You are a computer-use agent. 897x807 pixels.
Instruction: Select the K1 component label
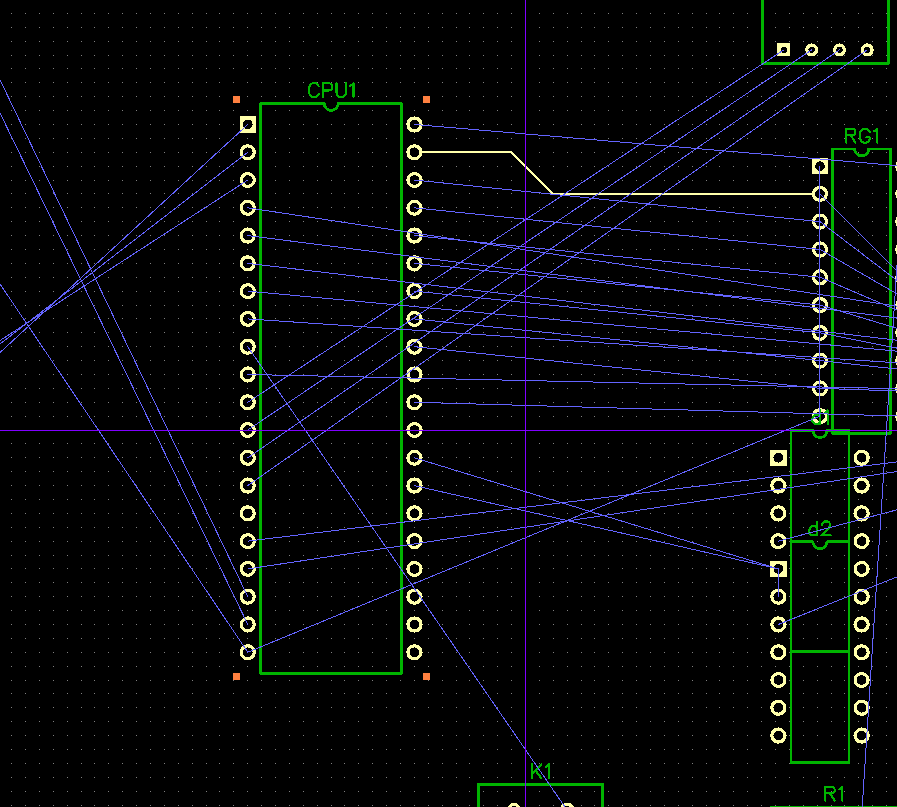pyautogui.click(x=541, y=772)
